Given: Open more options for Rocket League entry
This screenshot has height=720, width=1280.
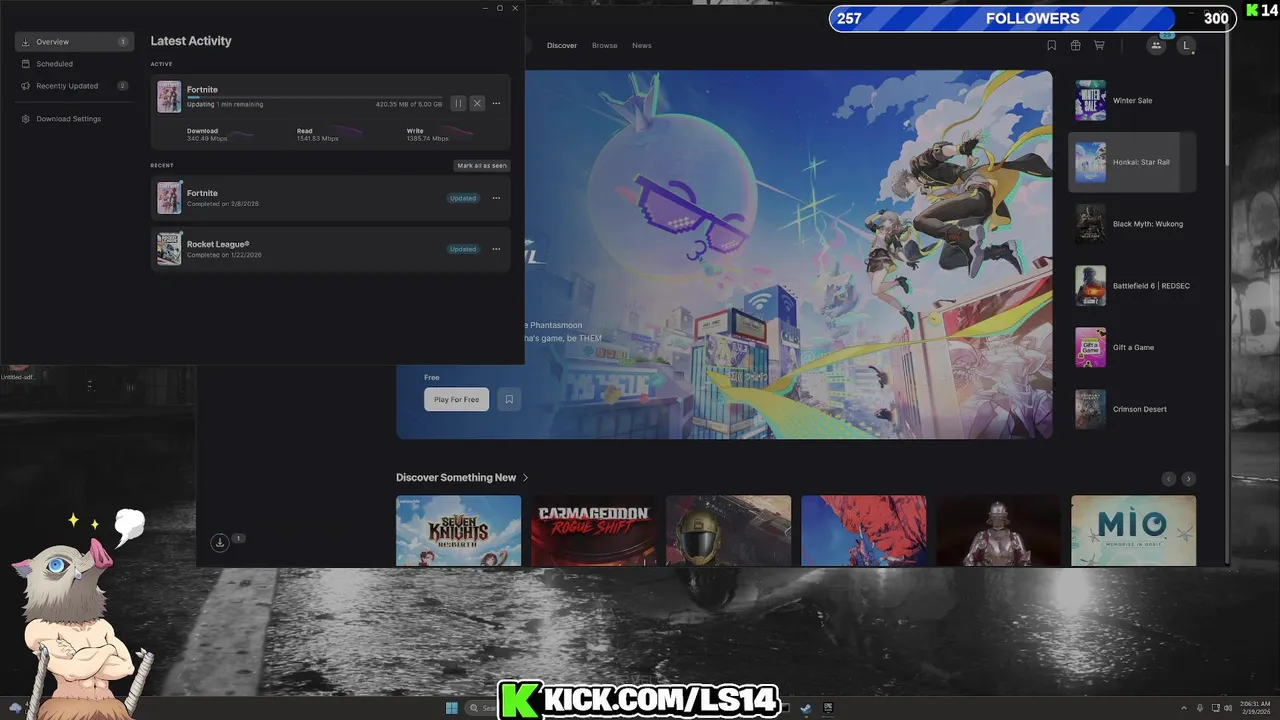Looking at the screenshot, I should [x=496, y=249].
